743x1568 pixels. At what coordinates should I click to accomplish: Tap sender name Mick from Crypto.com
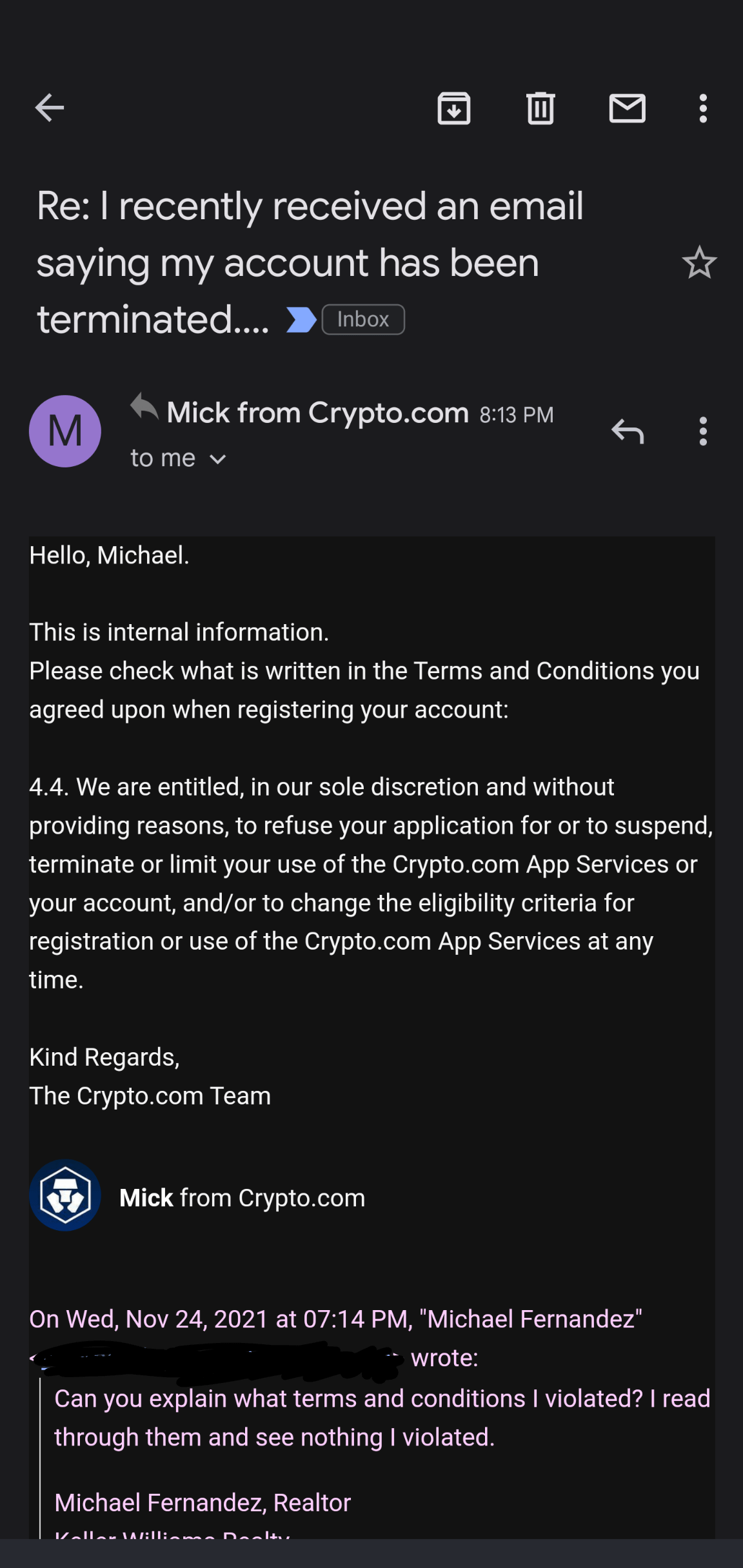(317, 413)
